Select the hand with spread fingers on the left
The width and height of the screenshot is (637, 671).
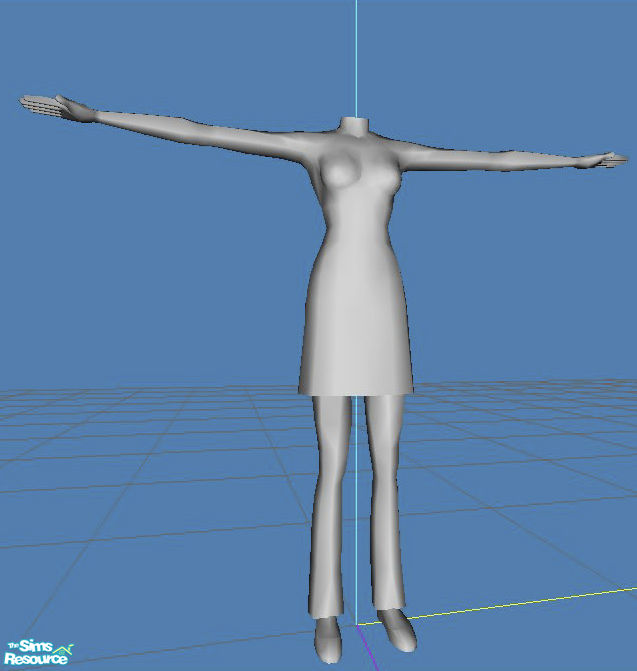click(x=48, y=105)
